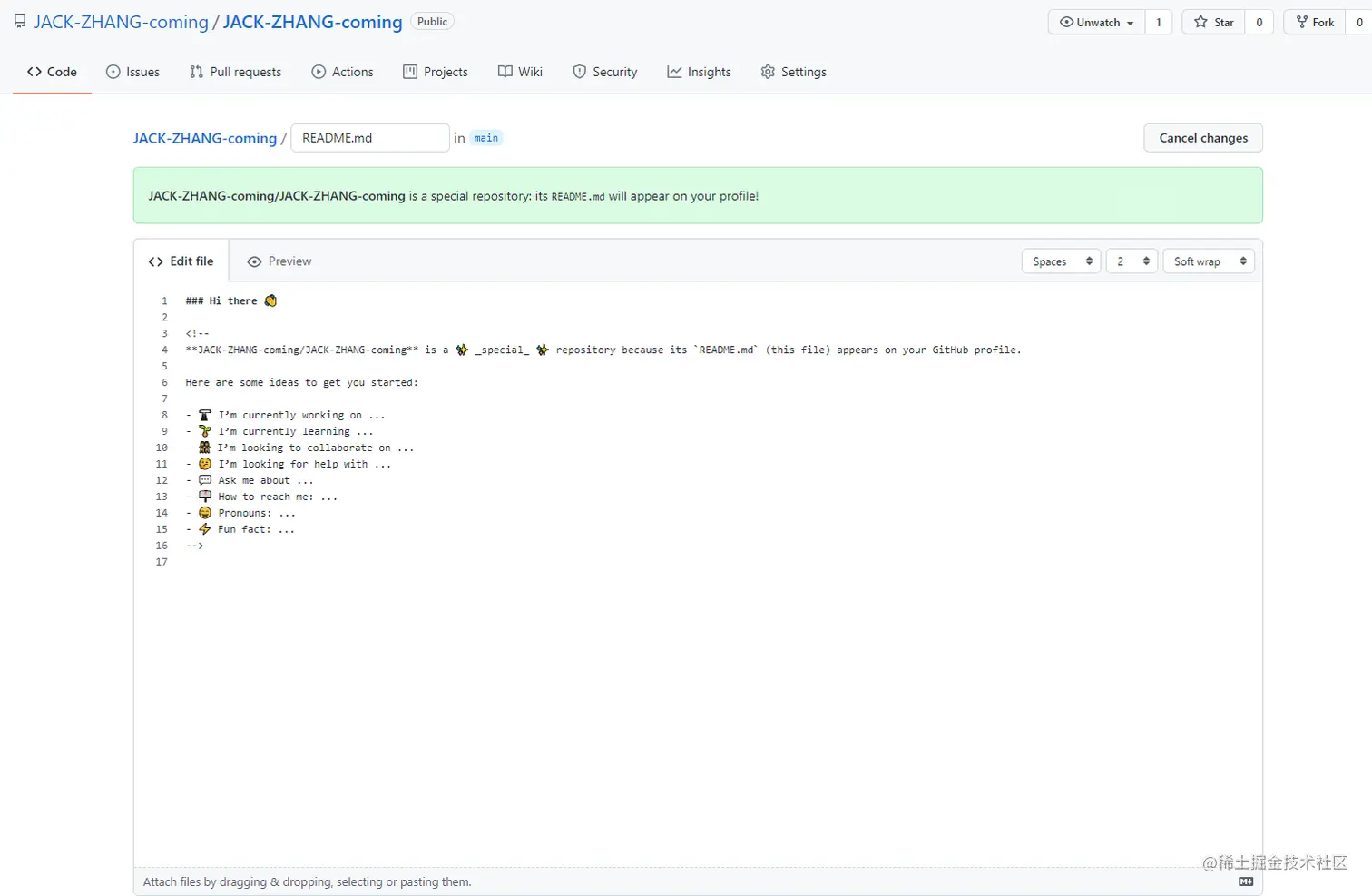Open the Soft wrap mode dropdown

click(1209, 261)
